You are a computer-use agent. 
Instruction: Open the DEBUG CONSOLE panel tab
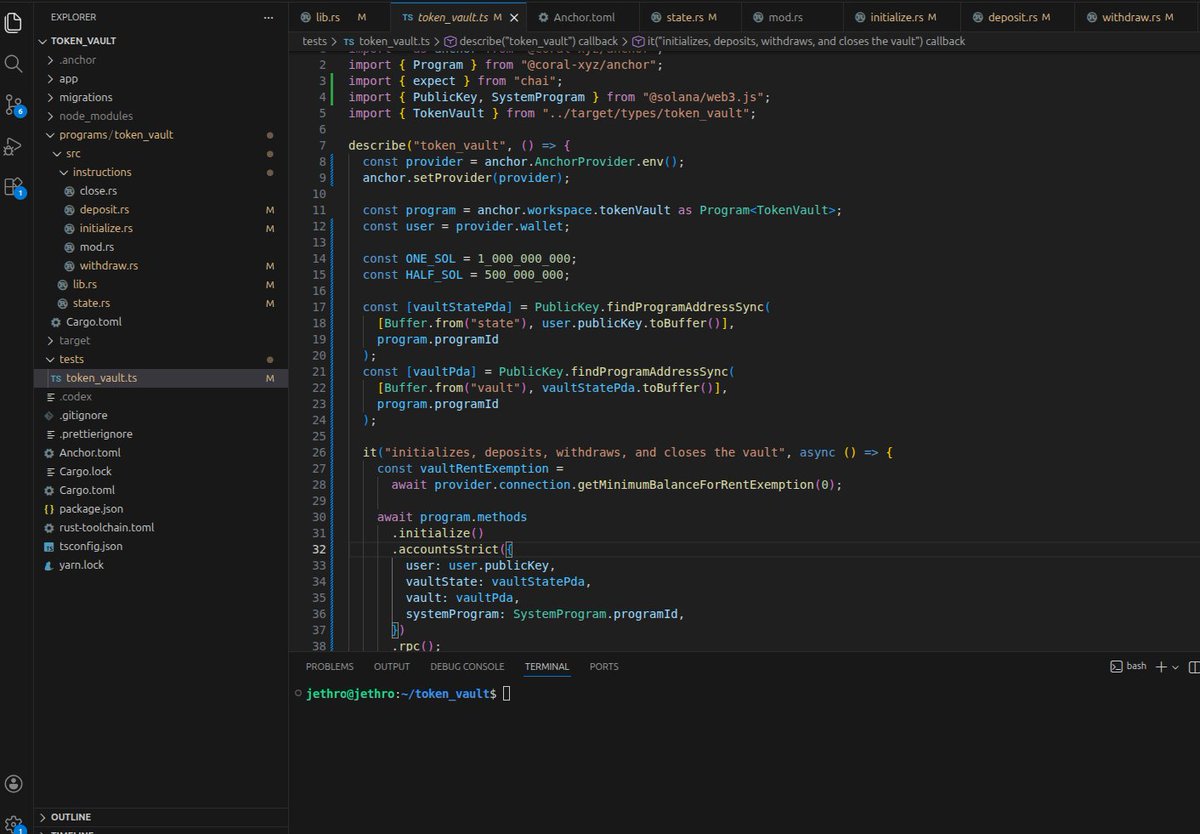tap(467, 666)
